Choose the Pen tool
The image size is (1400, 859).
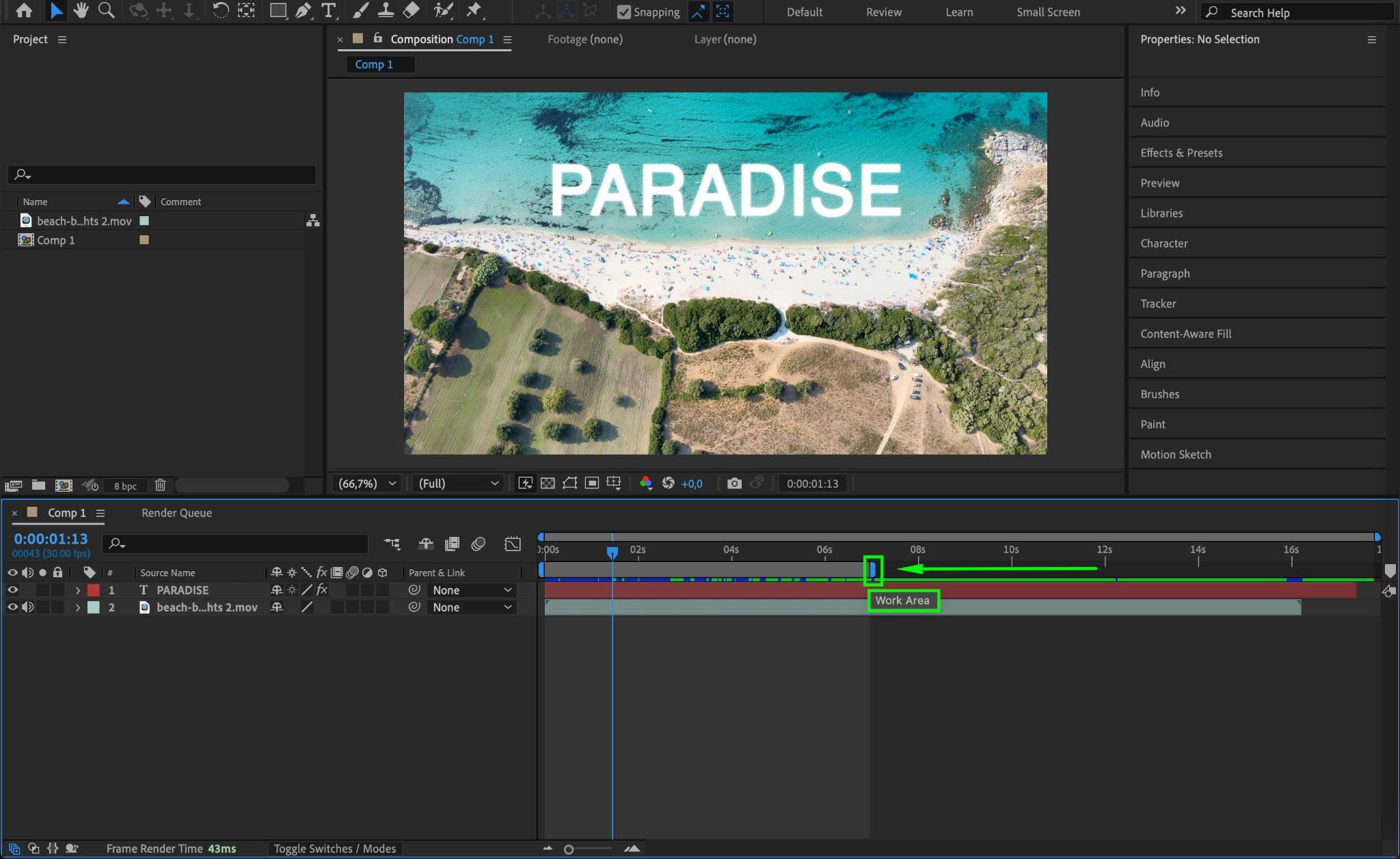(303, 10)
